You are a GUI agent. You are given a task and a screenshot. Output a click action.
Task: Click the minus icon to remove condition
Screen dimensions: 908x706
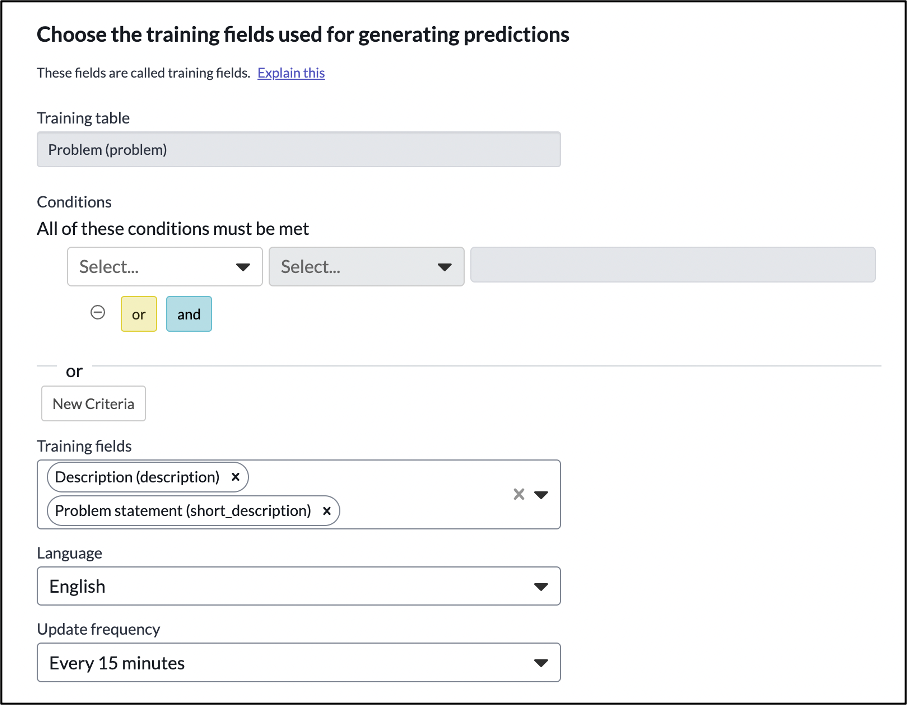pos(98,313)
